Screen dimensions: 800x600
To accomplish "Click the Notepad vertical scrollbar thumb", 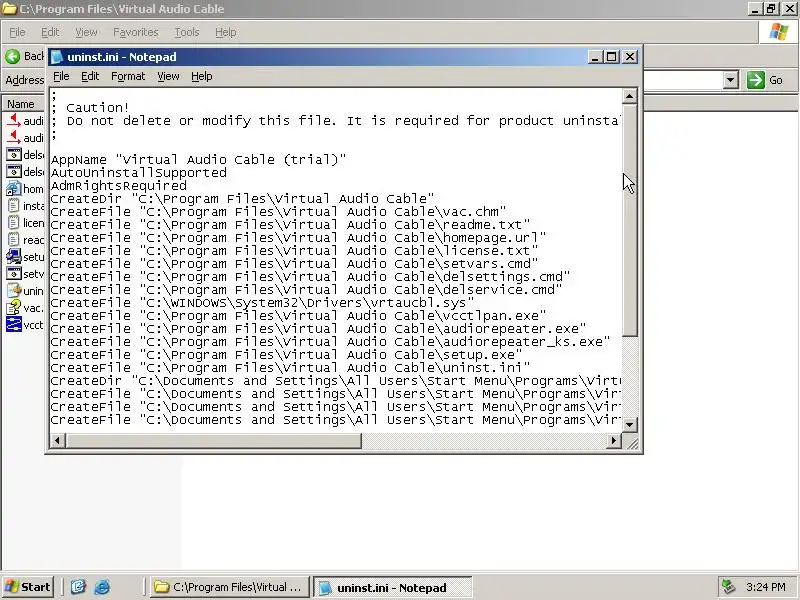I will 630,220.
